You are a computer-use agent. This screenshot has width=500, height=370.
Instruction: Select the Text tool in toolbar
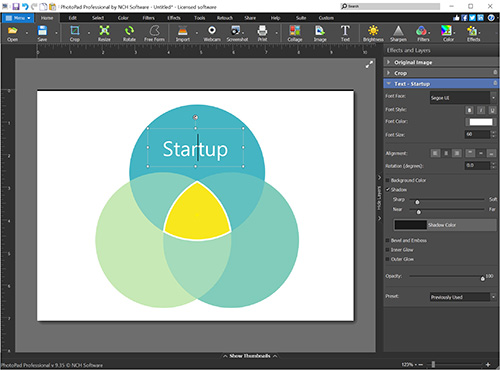point(345,33)
